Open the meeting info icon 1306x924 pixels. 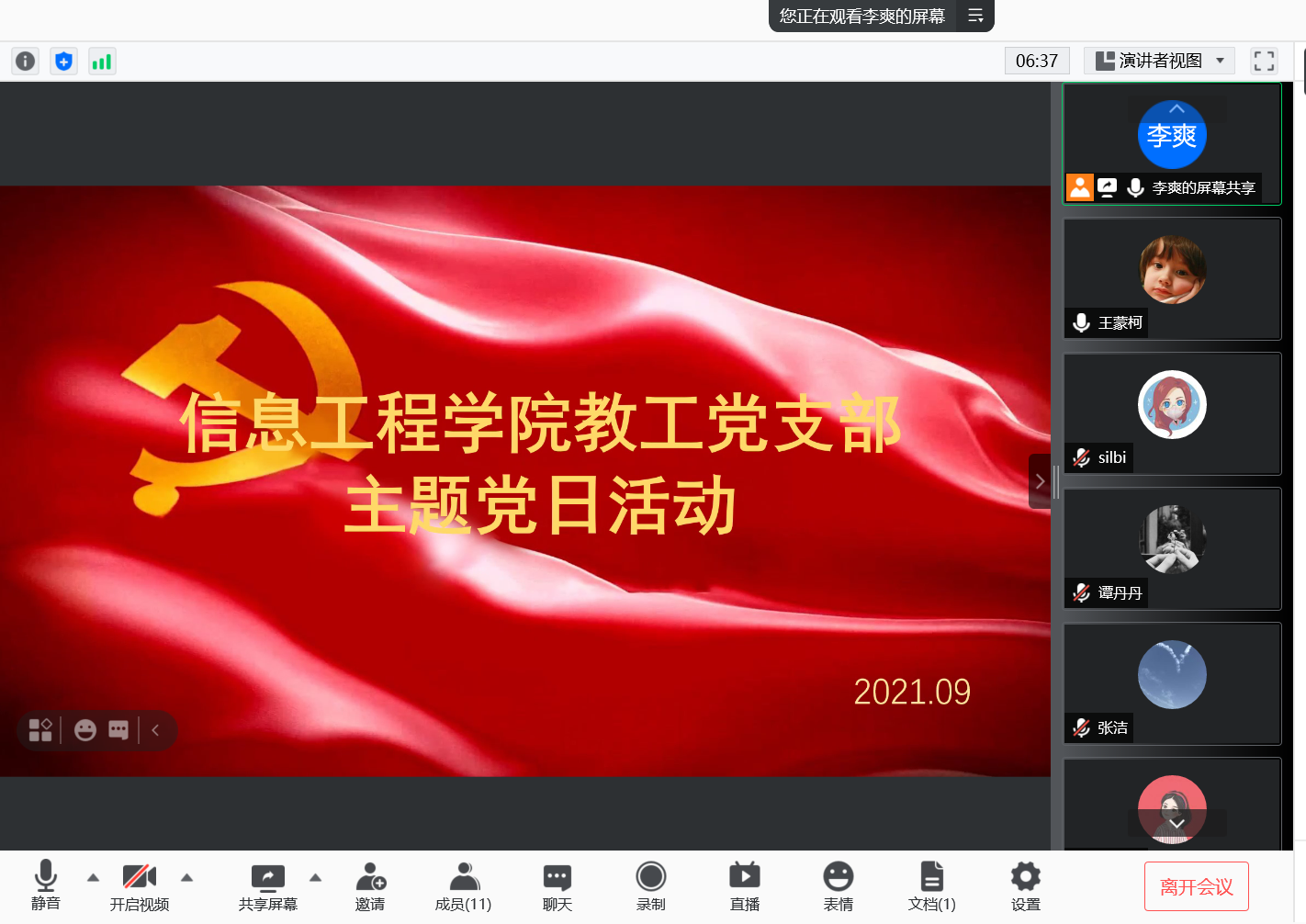[26, 62]
